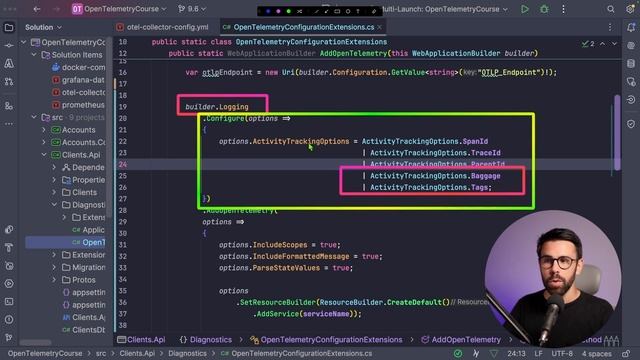Open IDE settings gear in top-right
Viewport: 640px width, 360px height.
[630, 9]
